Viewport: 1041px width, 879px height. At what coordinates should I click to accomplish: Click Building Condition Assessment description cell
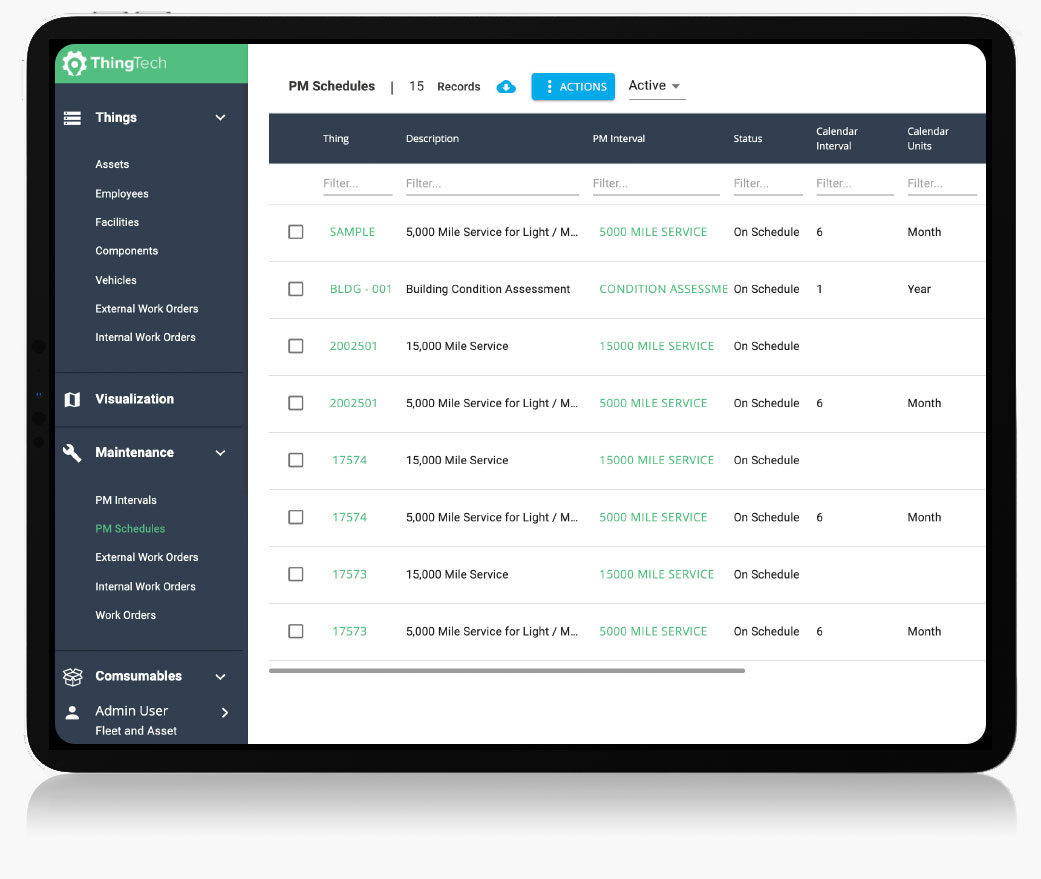pyautogui.click(x=488, y=289)
